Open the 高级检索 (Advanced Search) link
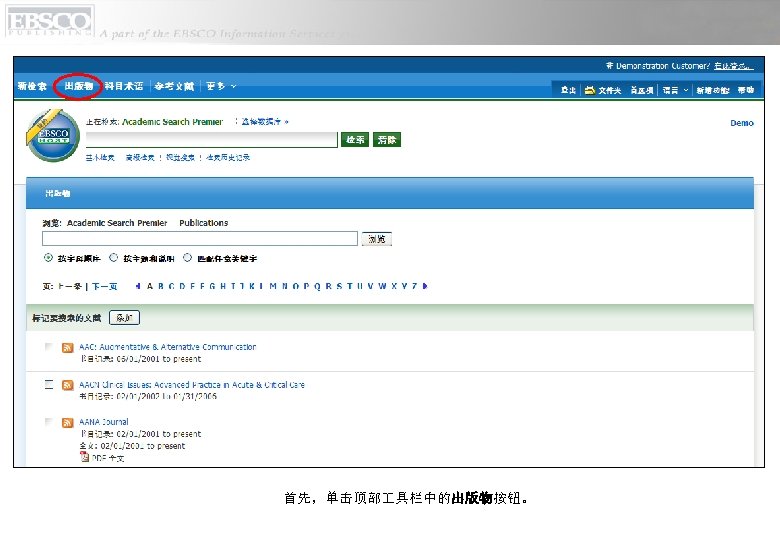Screen dimensions: 780x540 [140, 158]
